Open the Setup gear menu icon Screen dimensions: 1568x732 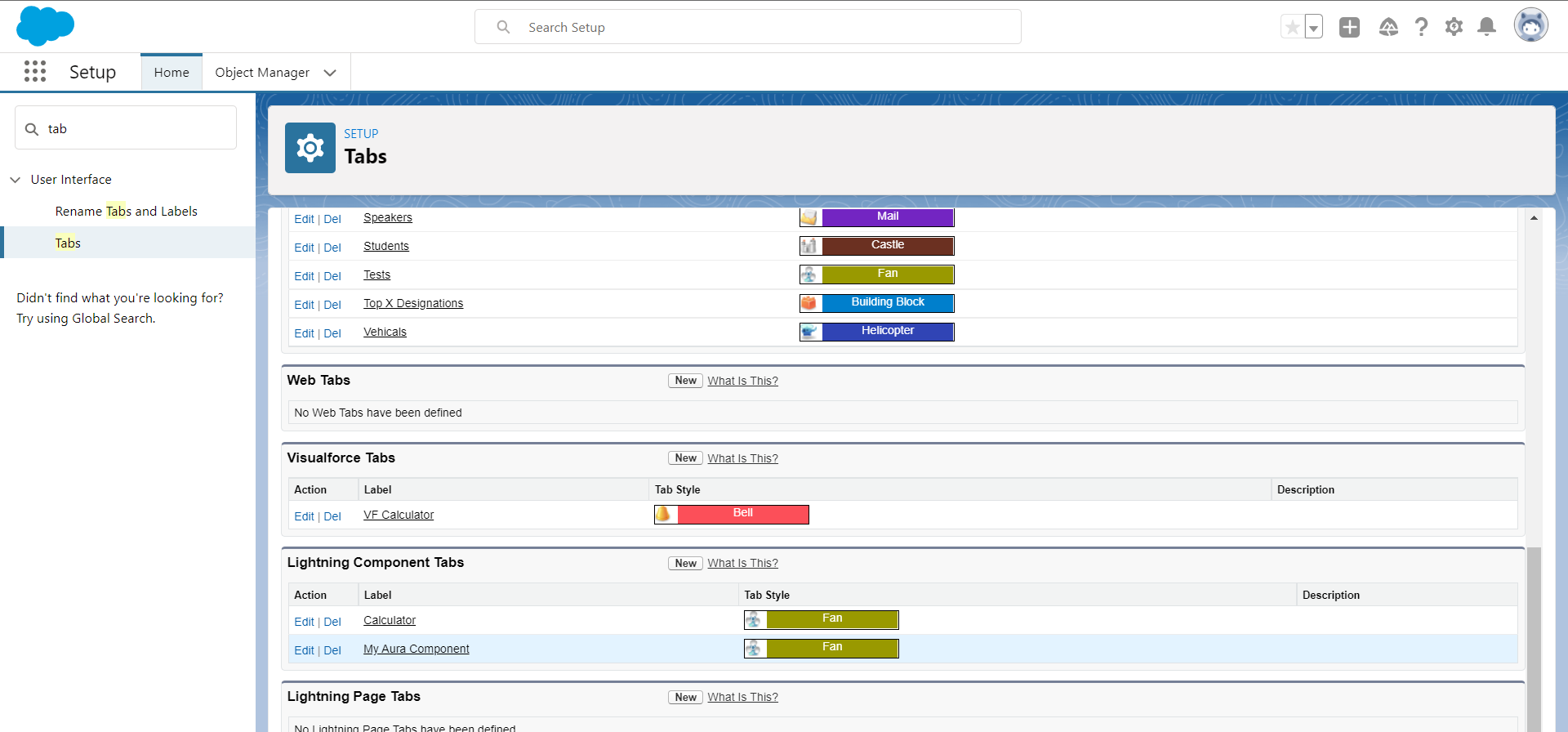[x=1454, y=28]
